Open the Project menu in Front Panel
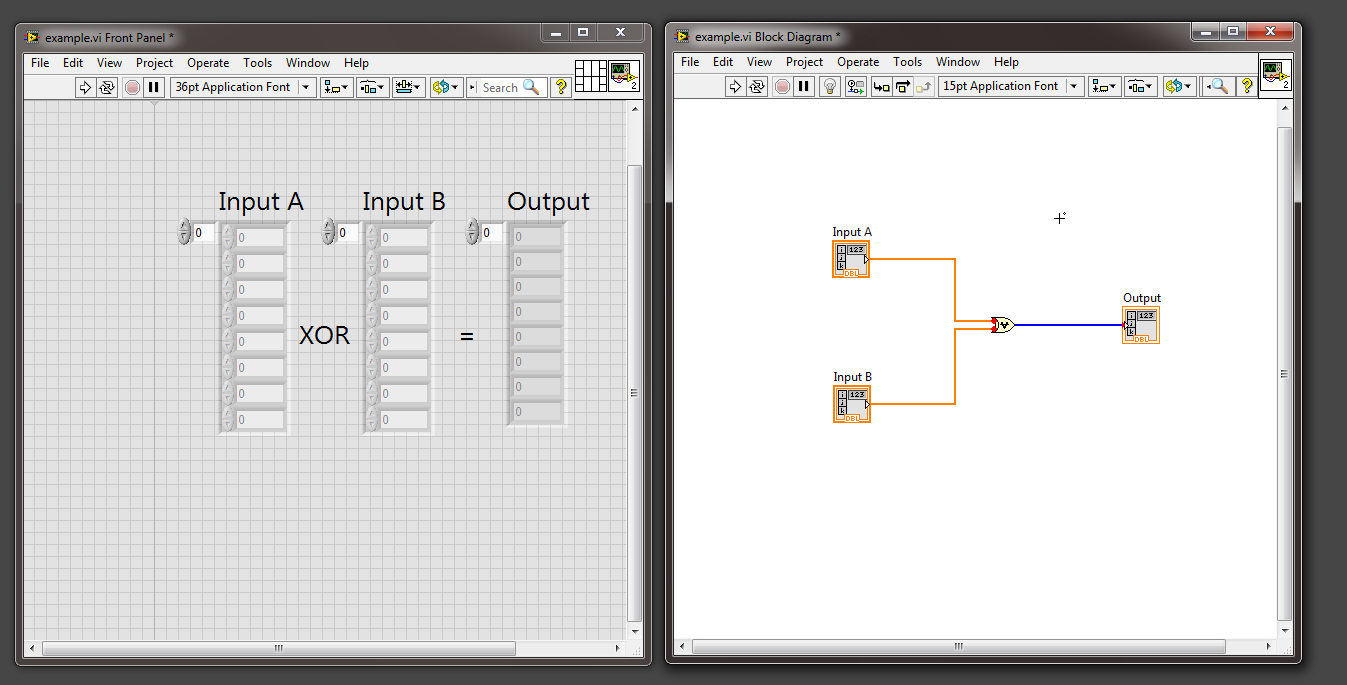Viewport: 1347px width, 685px height. click(154, 62)
